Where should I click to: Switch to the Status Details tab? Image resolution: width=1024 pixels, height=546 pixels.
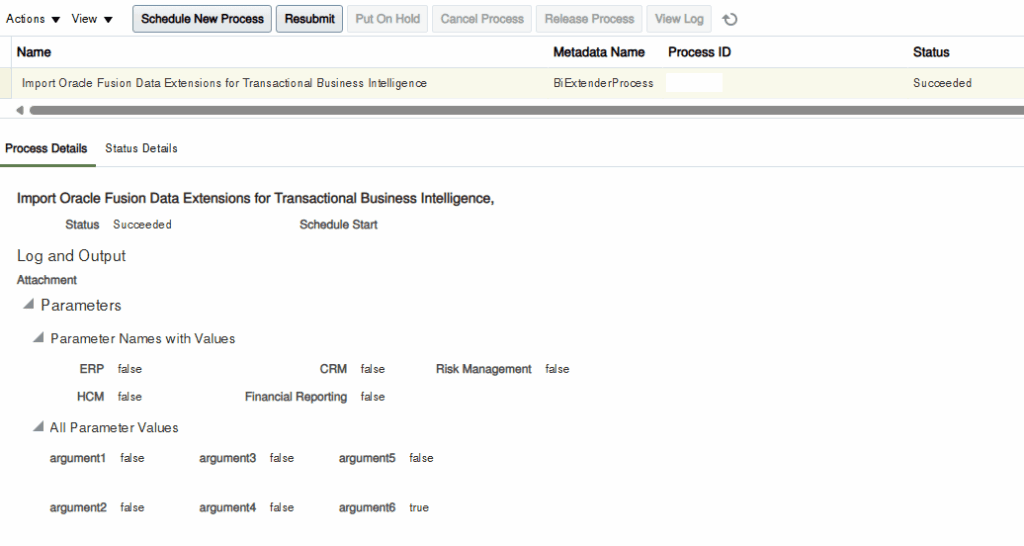pos(141,148)
